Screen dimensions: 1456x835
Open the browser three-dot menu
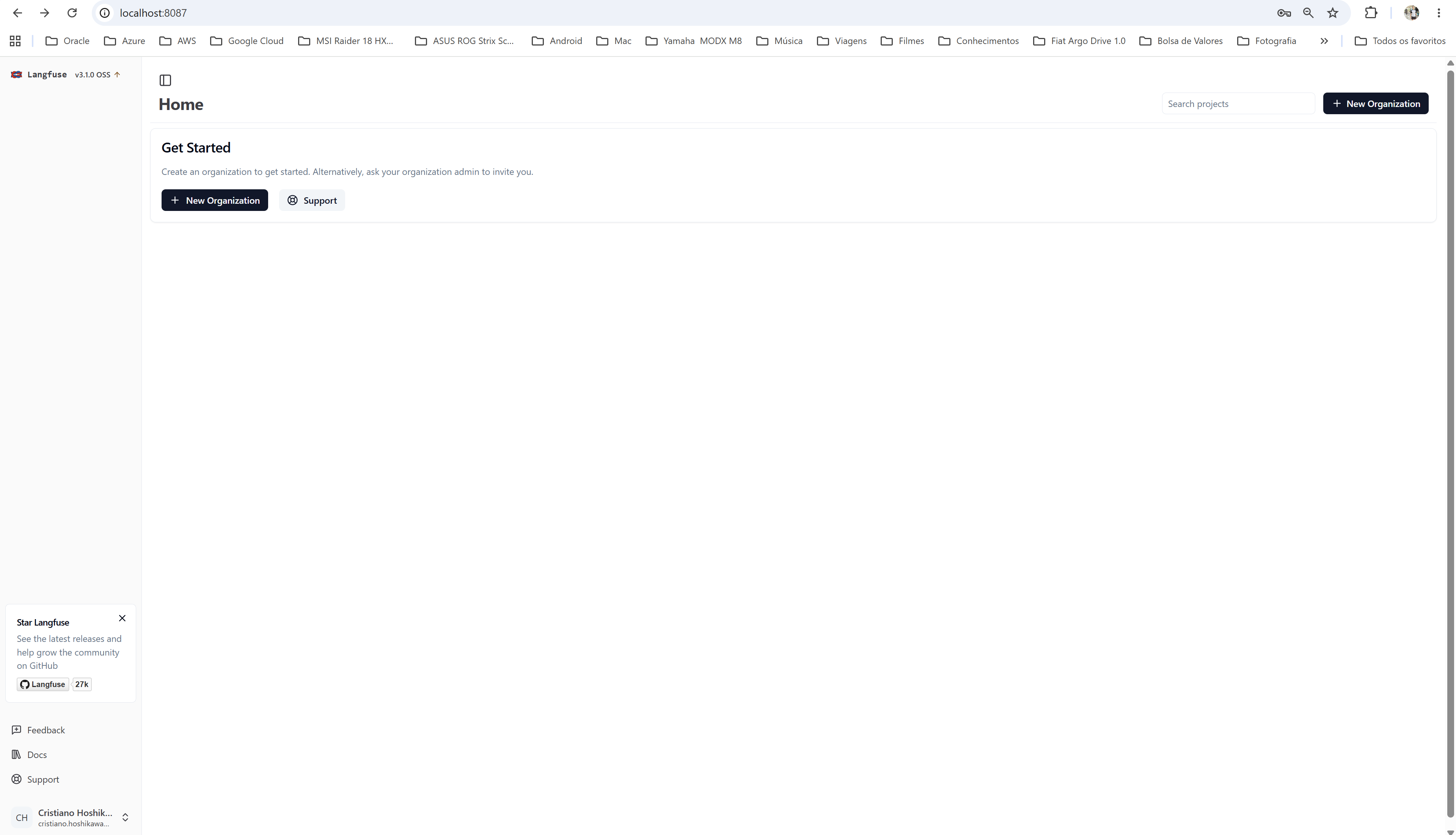coord(1439,13)
